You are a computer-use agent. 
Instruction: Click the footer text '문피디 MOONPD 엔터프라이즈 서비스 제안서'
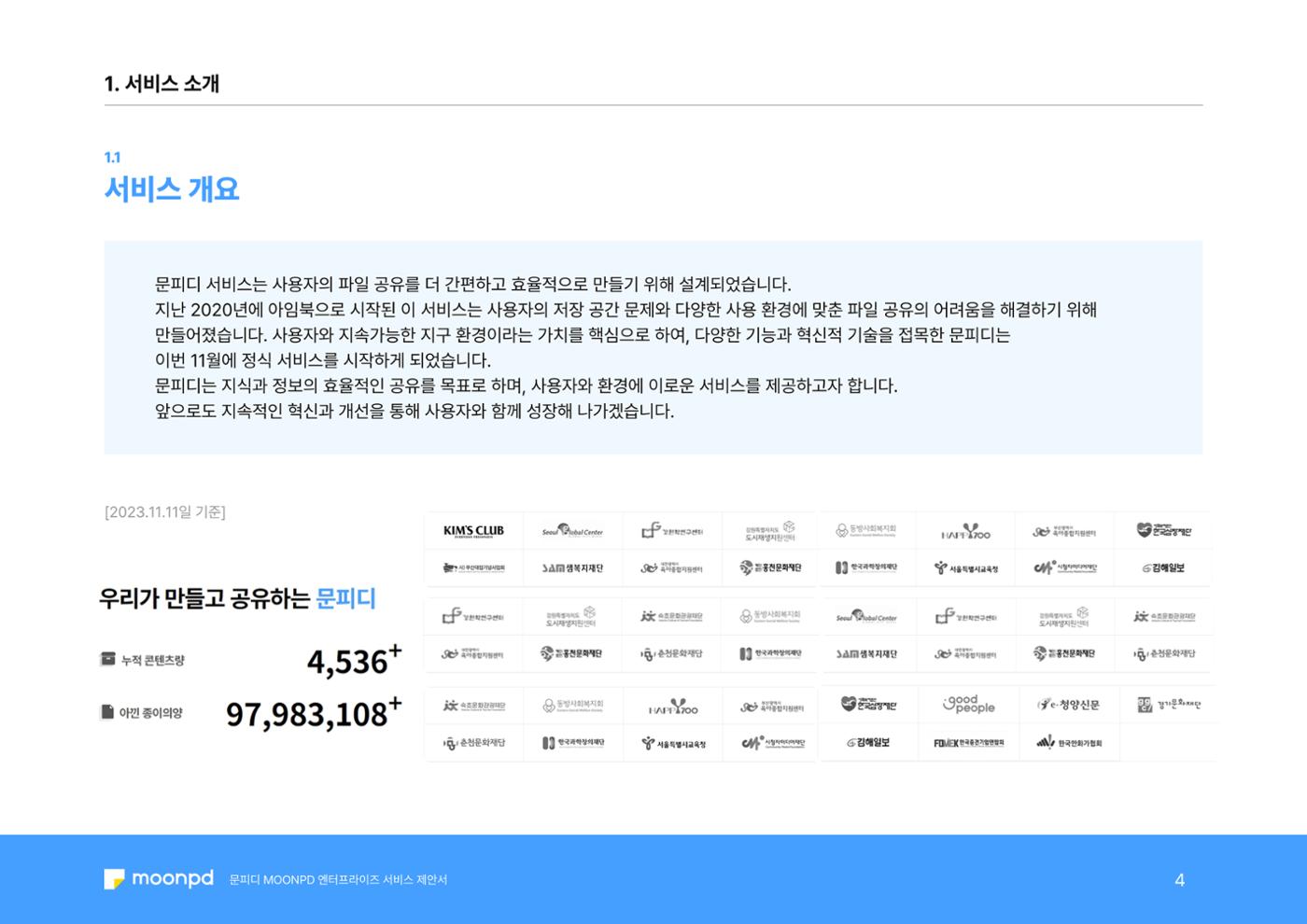click(338, 879)
